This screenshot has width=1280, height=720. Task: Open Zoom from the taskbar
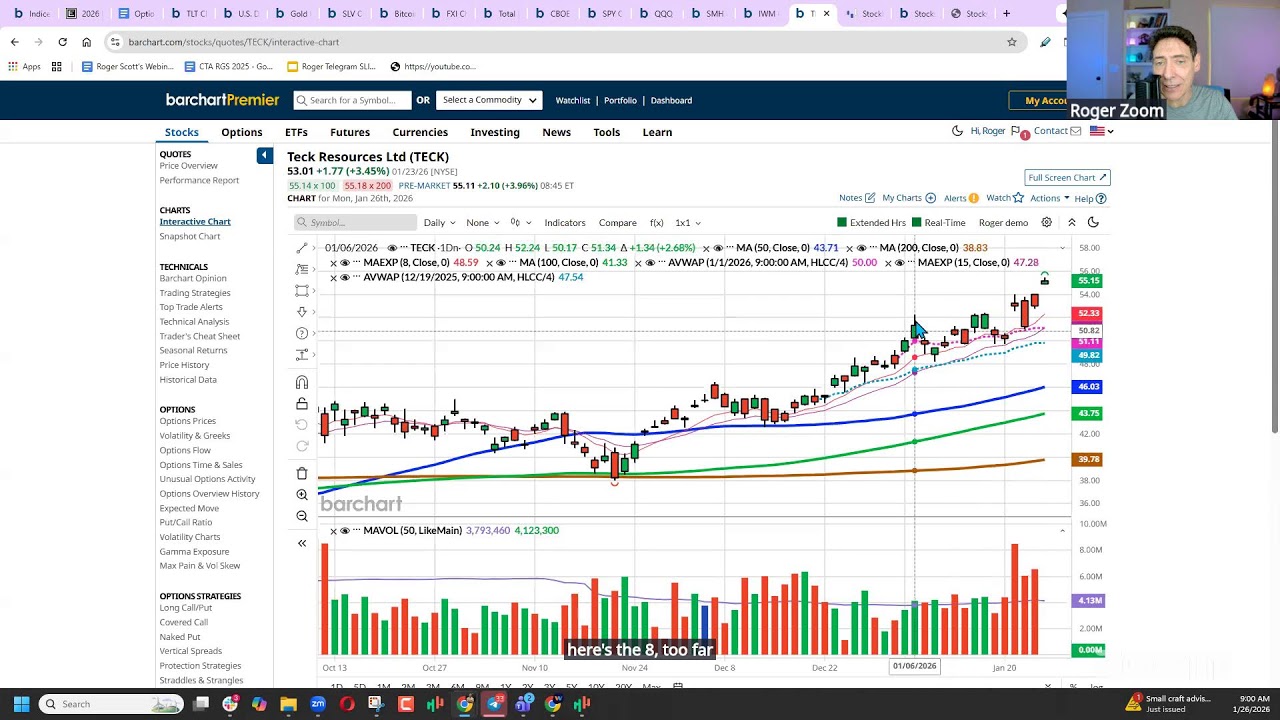[318, 704]
